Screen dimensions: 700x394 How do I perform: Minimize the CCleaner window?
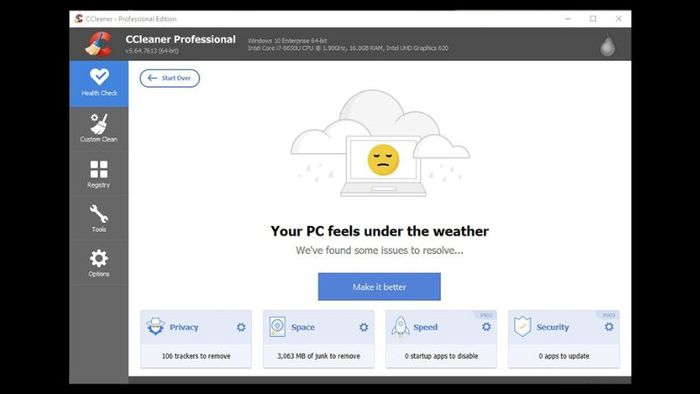pyautogui.click(x=568, y=19)
